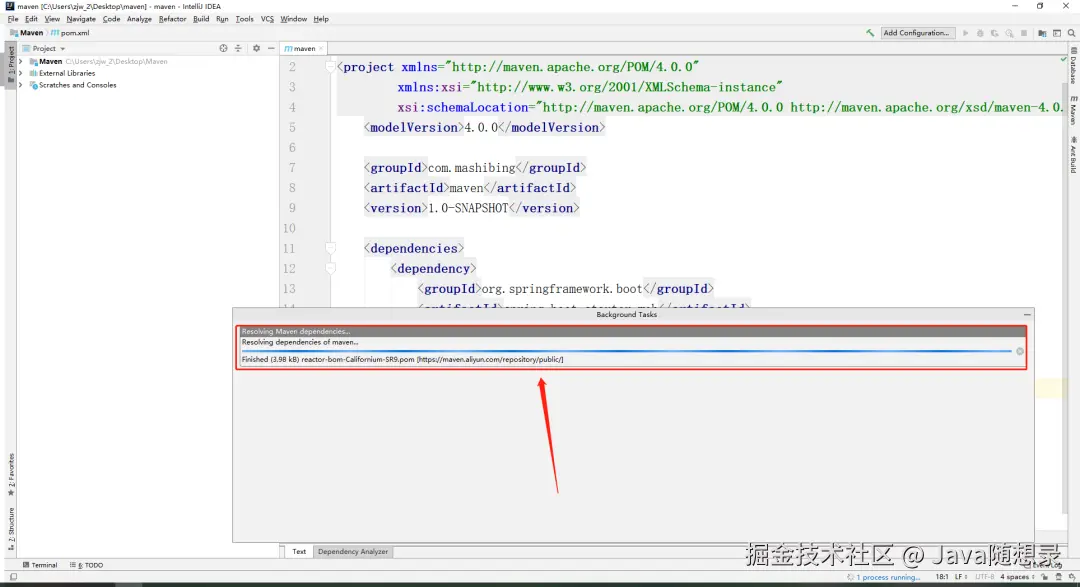
Task: Click the '1 process running...' status link
Action: 888,577
